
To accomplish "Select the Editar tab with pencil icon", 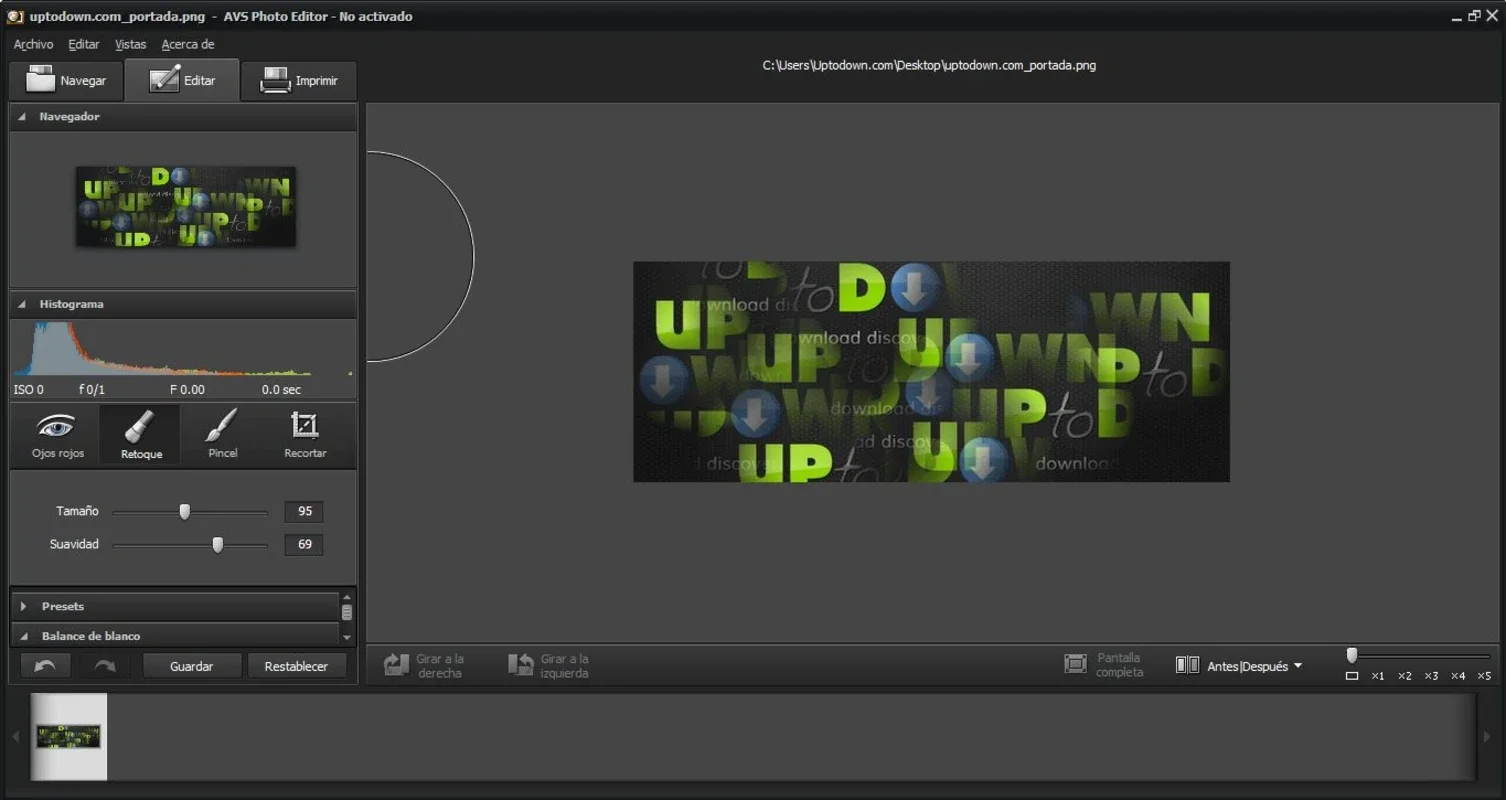I will tap(182, 80).
